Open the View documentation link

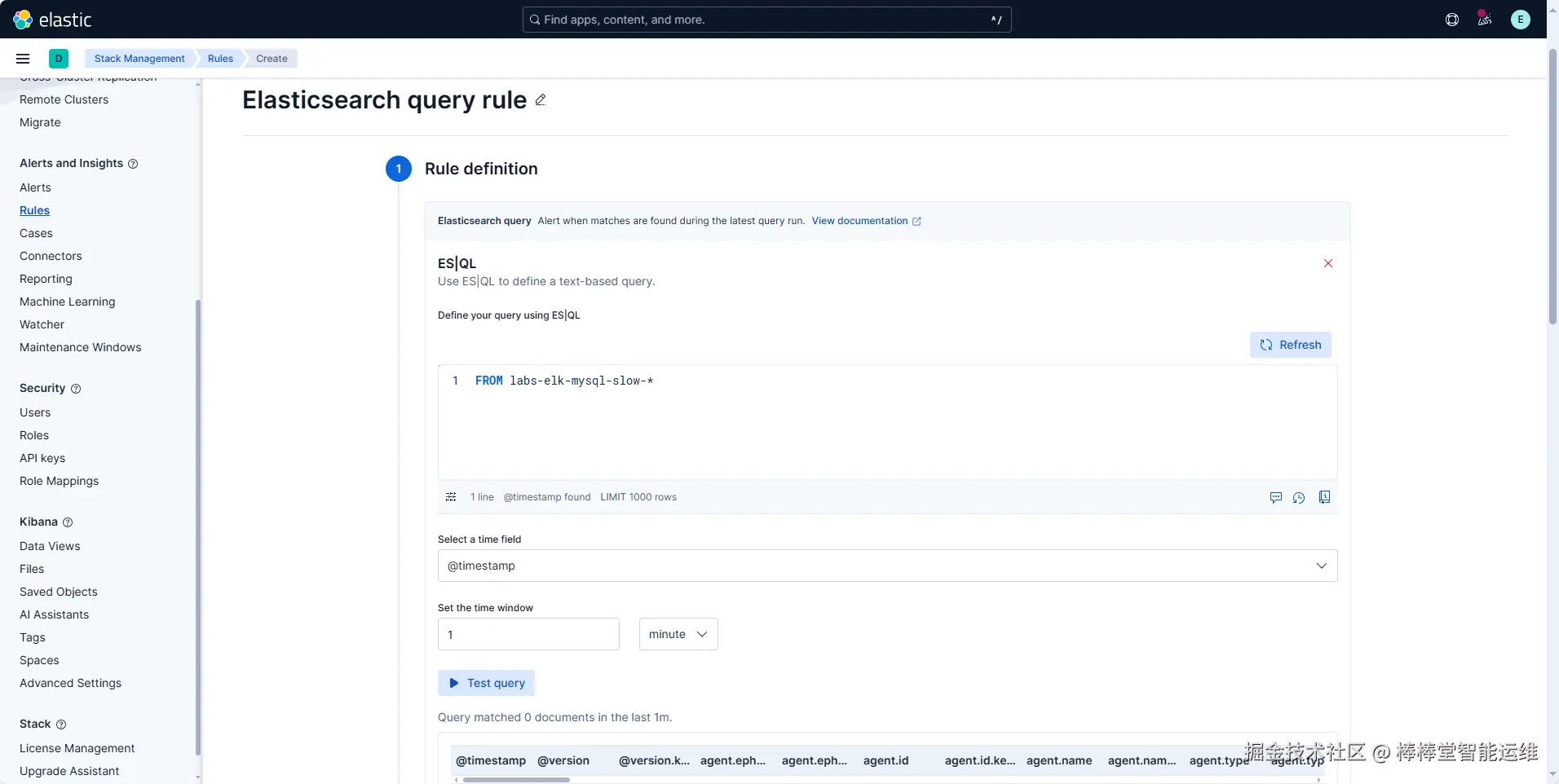[x=866, y=221]
